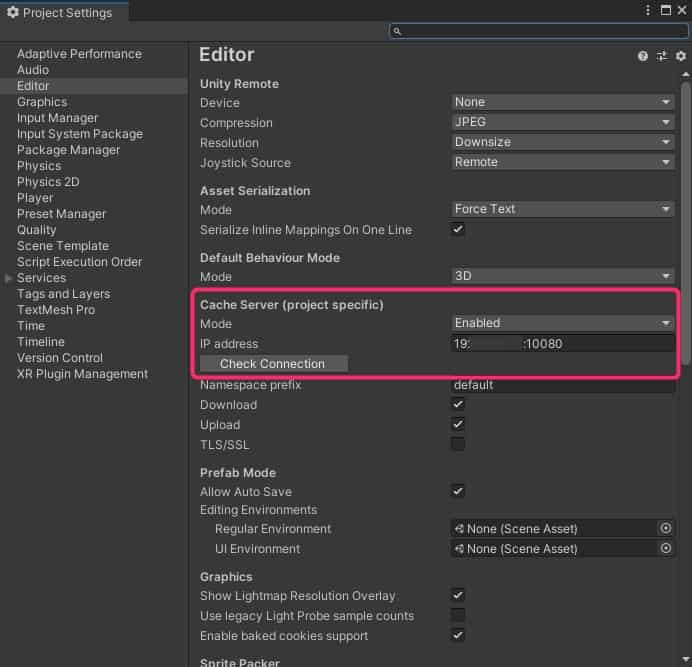The width and height of the screenshot is (692, 667).
Task: Click the search magnifier icon
Action: [x=397, y=31]
